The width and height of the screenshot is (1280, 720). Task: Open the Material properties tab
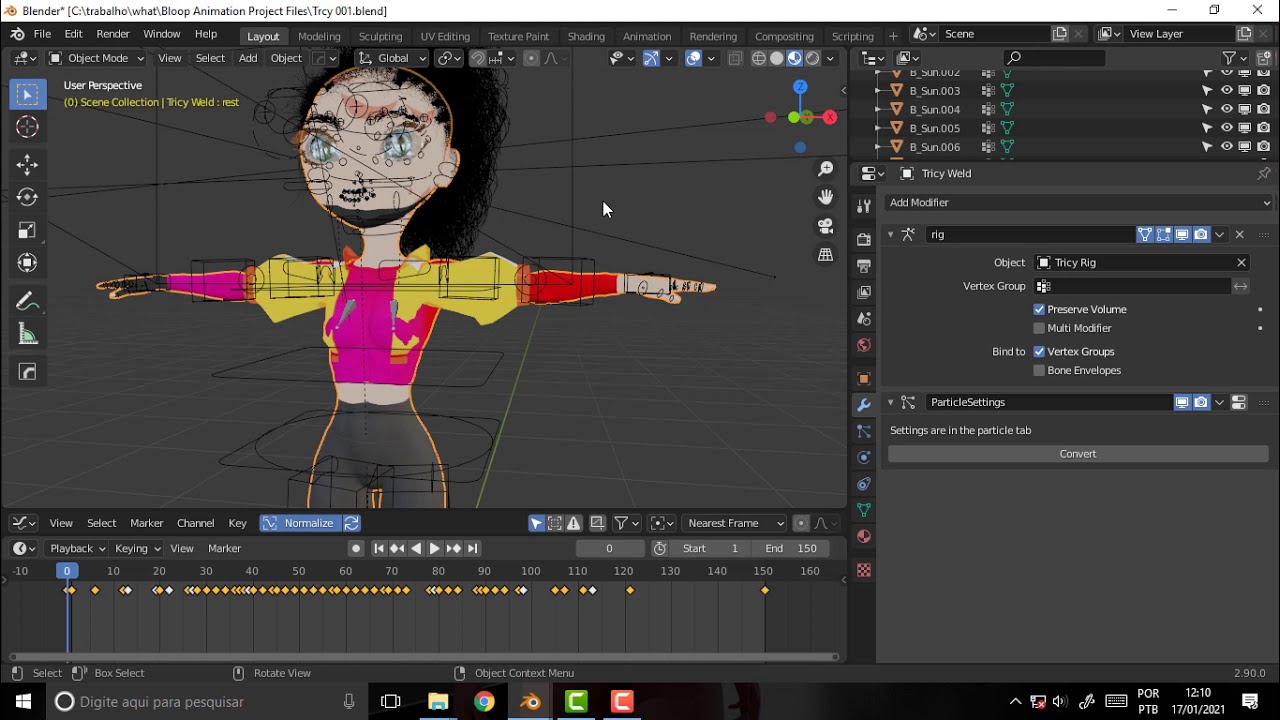(864, 537)
